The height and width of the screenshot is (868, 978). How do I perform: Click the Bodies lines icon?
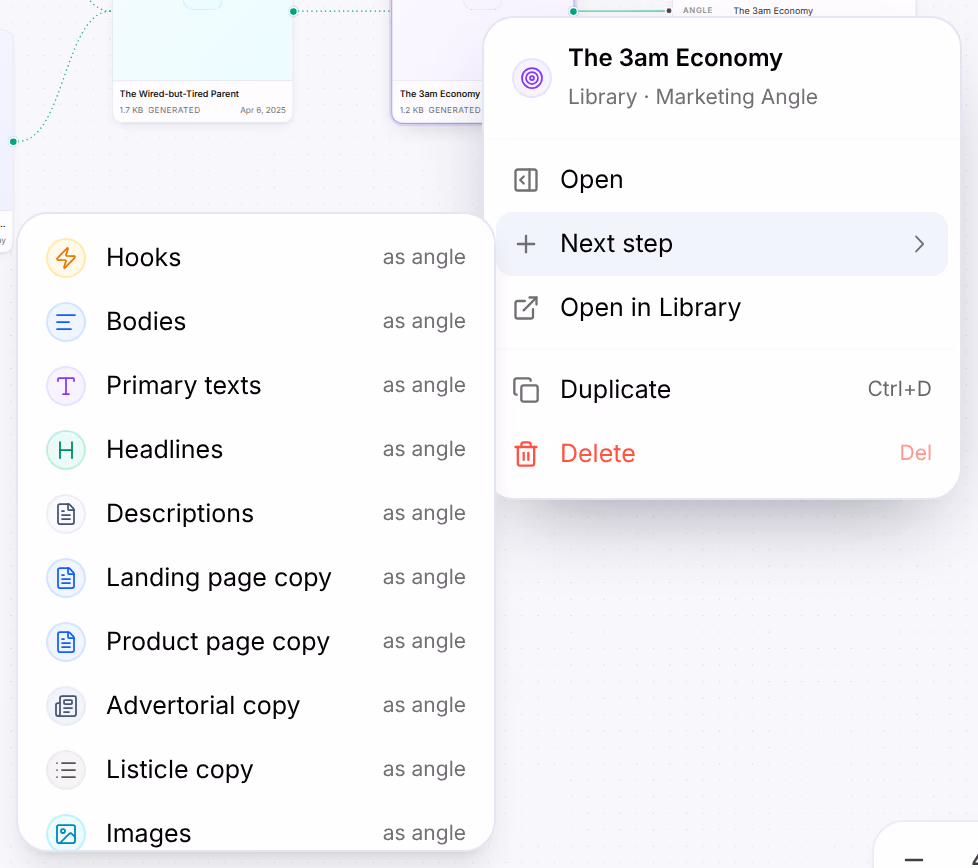(65, 322)
